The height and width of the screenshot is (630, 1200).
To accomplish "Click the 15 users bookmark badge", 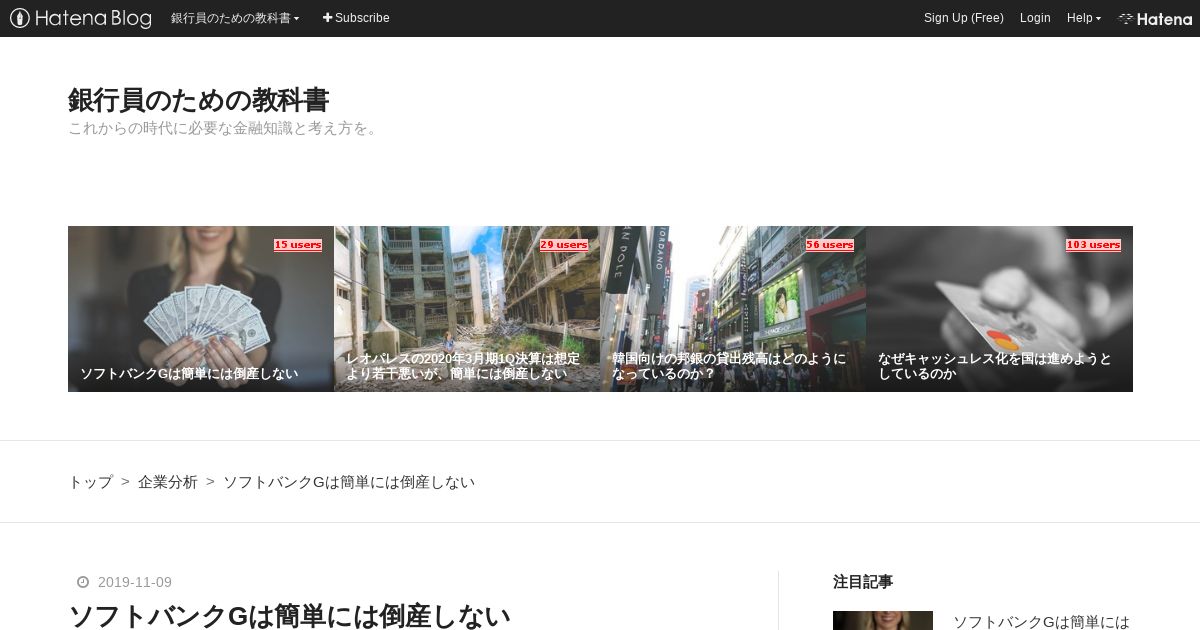I will point(298,245).
